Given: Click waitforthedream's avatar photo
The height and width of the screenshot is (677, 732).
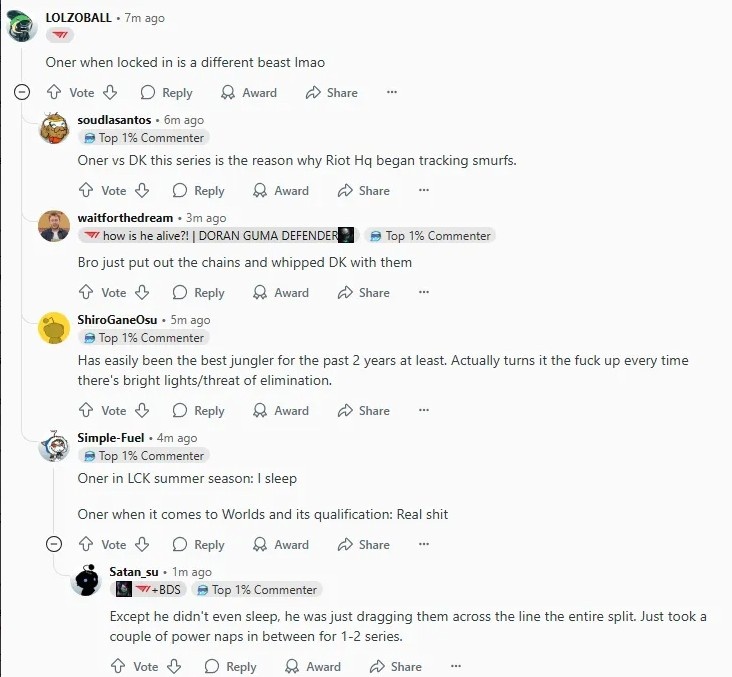Looking at the screenshot, I should click(54, 226).
